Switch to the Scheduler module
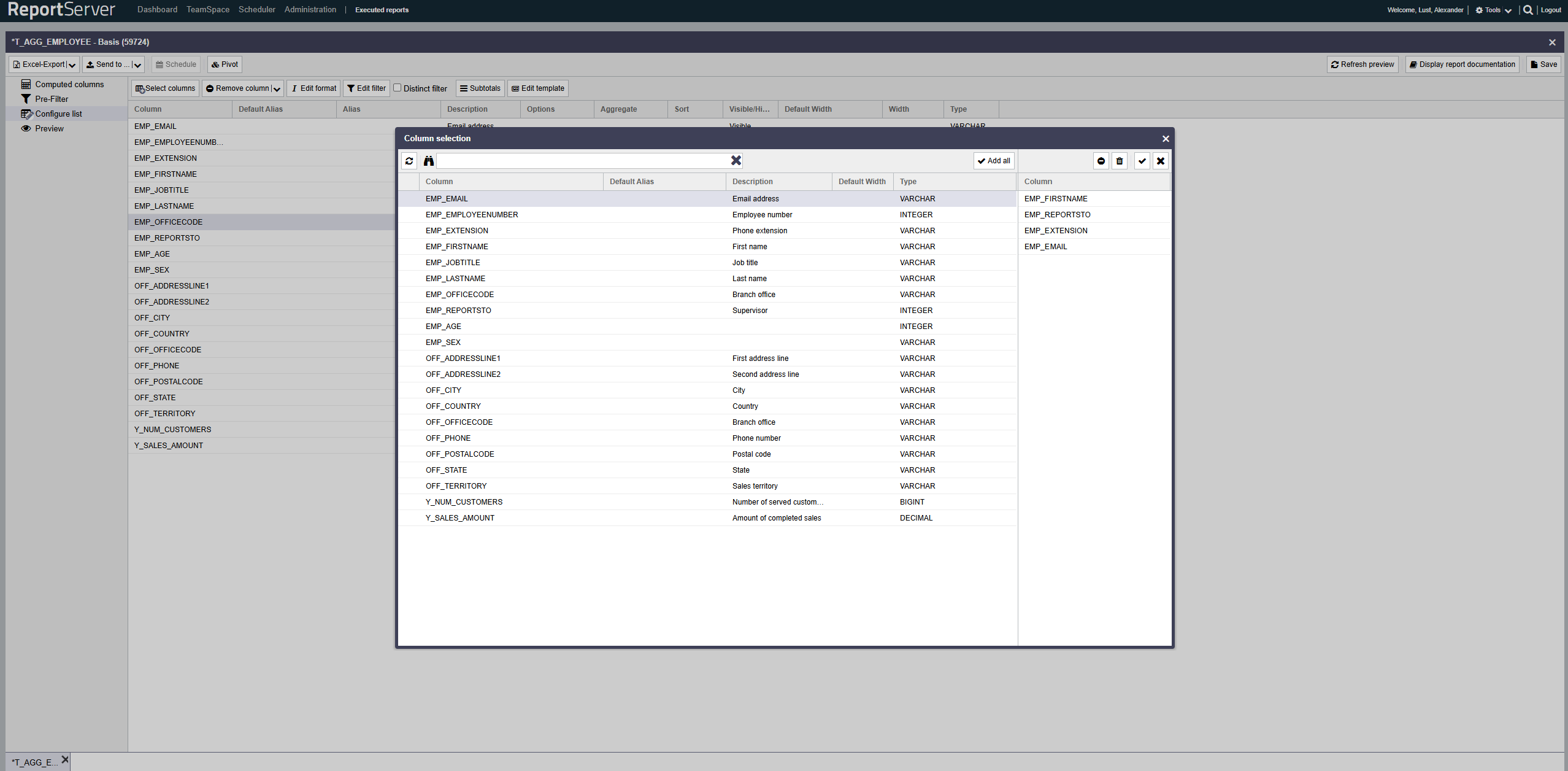 (256, 10)
